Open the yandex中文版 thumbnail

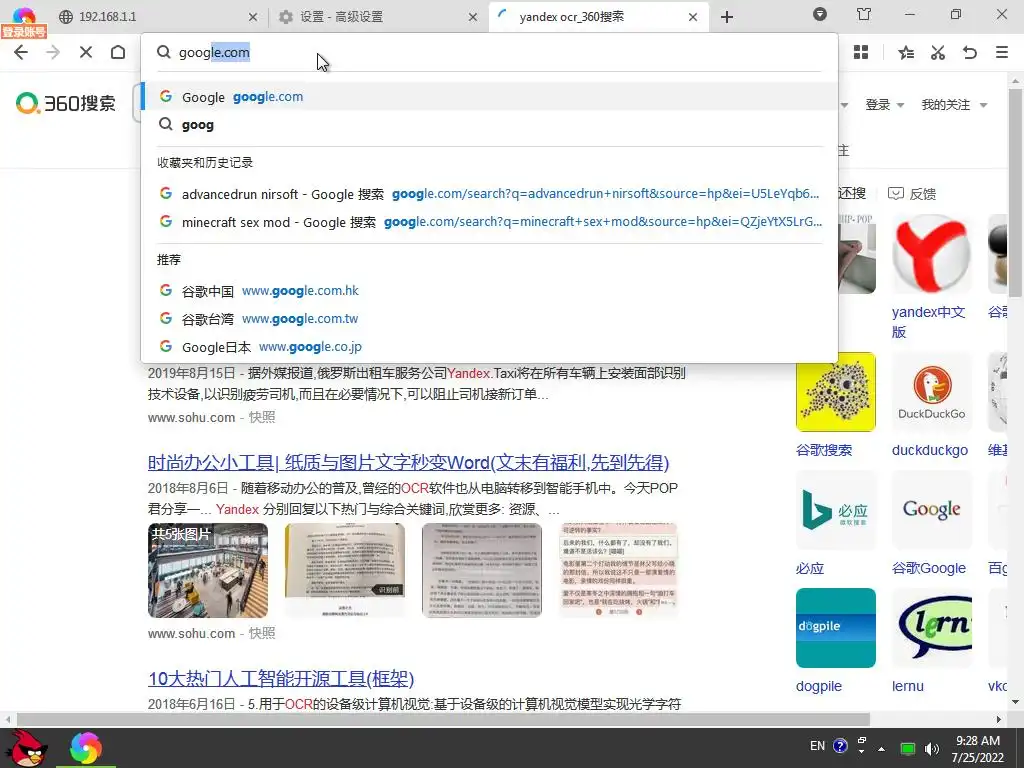click(x=931, y=253)
